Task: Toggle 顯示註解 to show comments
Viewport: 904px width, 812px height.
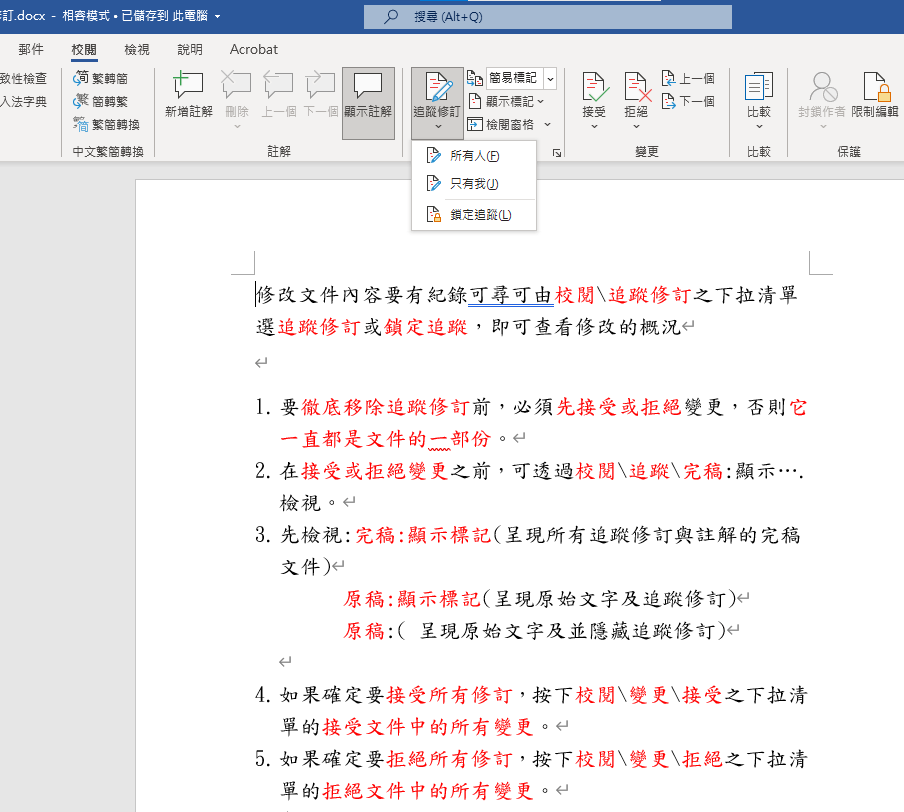Action: (367, 95)
